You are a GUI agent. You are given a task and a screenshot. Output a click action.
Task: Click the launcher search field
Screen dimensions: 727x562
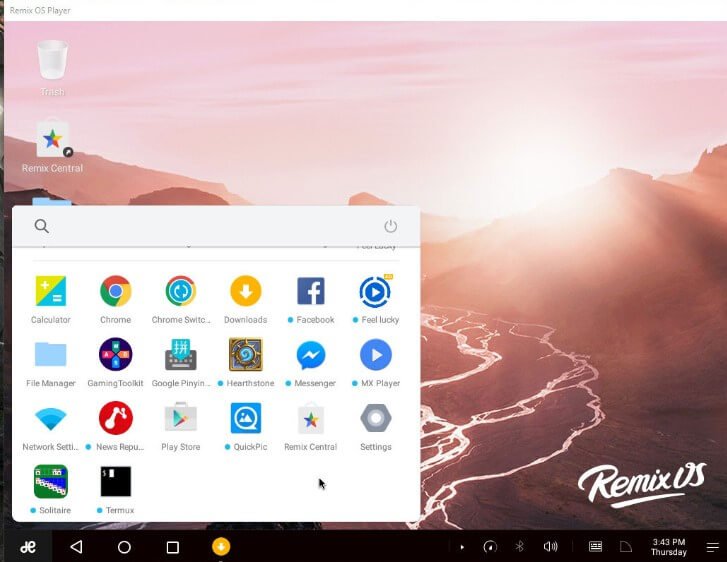coord(216,226)
